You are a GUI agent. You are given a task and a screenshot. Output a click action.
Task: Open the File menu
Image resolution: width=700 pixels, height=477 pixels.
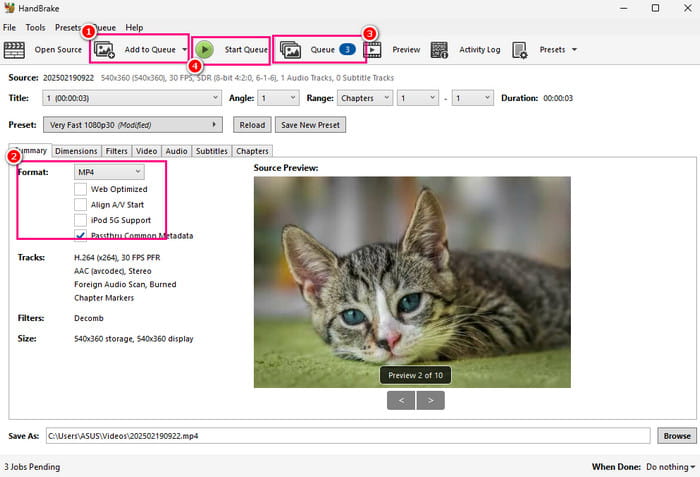pos(9,28)
